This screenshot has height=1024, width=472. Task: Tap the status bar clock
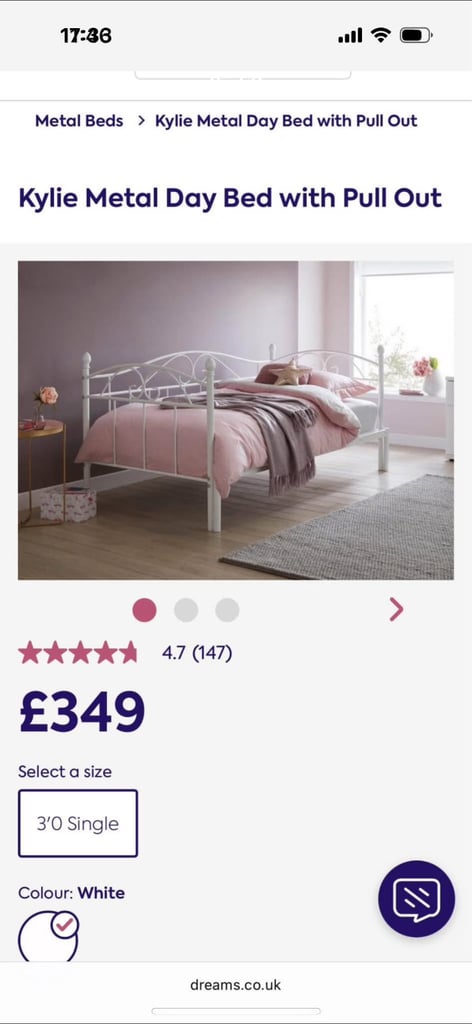(x=86, y=35)
